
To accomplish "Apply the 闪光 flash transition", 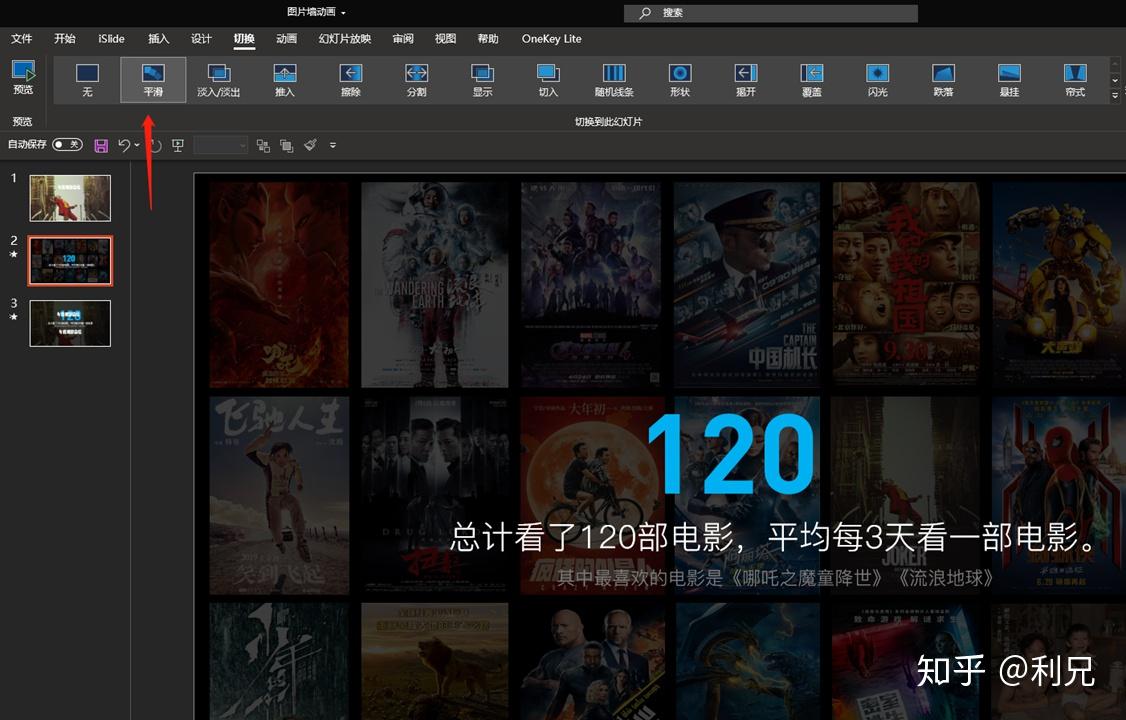I will click(x=878, y=80).
